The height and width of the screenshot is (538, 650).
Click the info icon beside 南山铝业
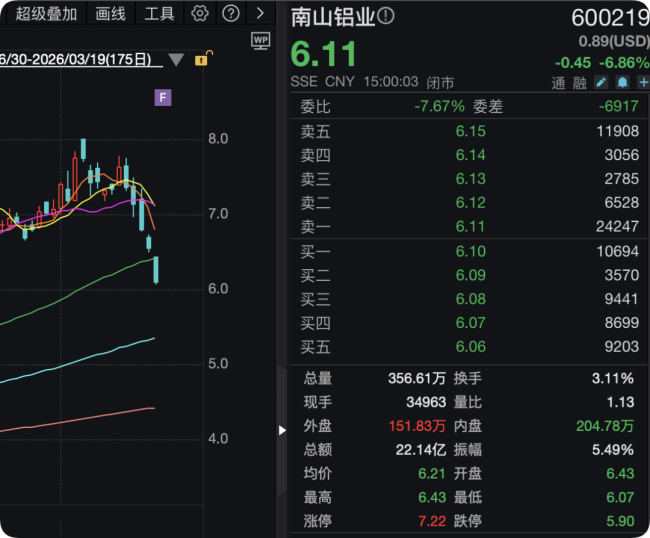(386, 16)
